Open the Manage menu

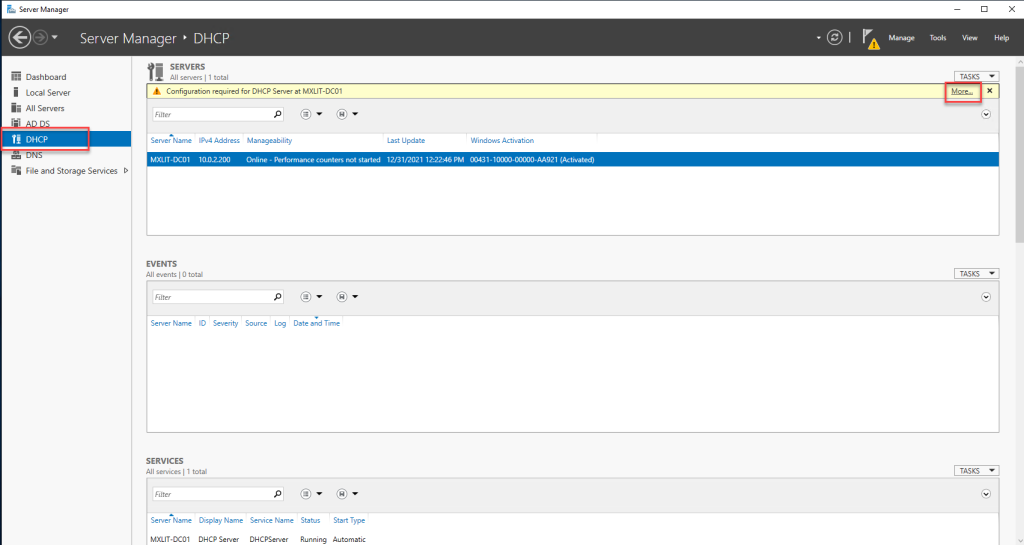click(901, 38)
